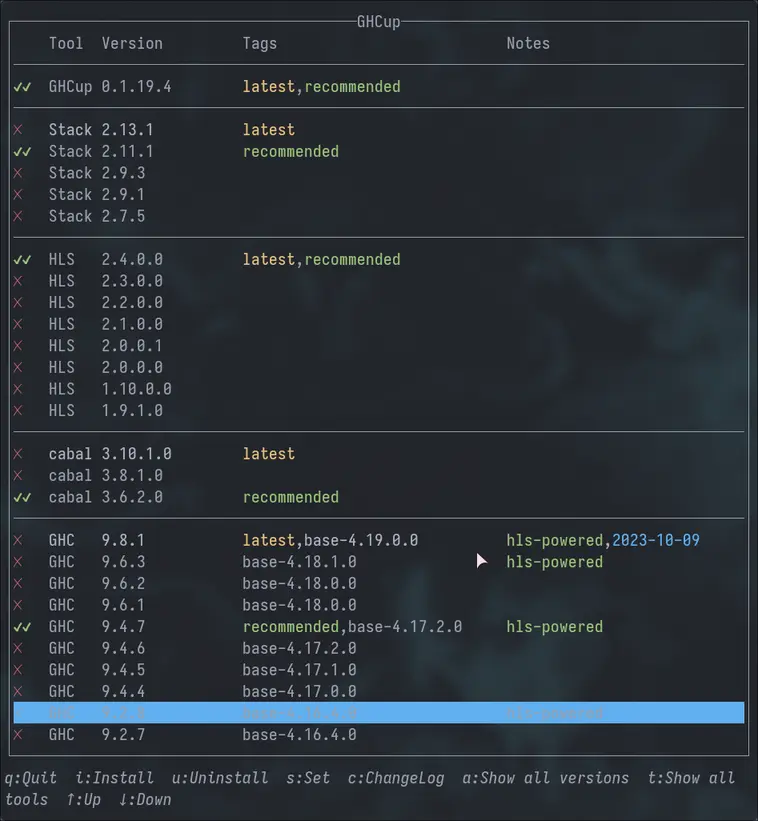Select the Stack 2.9.3 row

tap(96, 174)
